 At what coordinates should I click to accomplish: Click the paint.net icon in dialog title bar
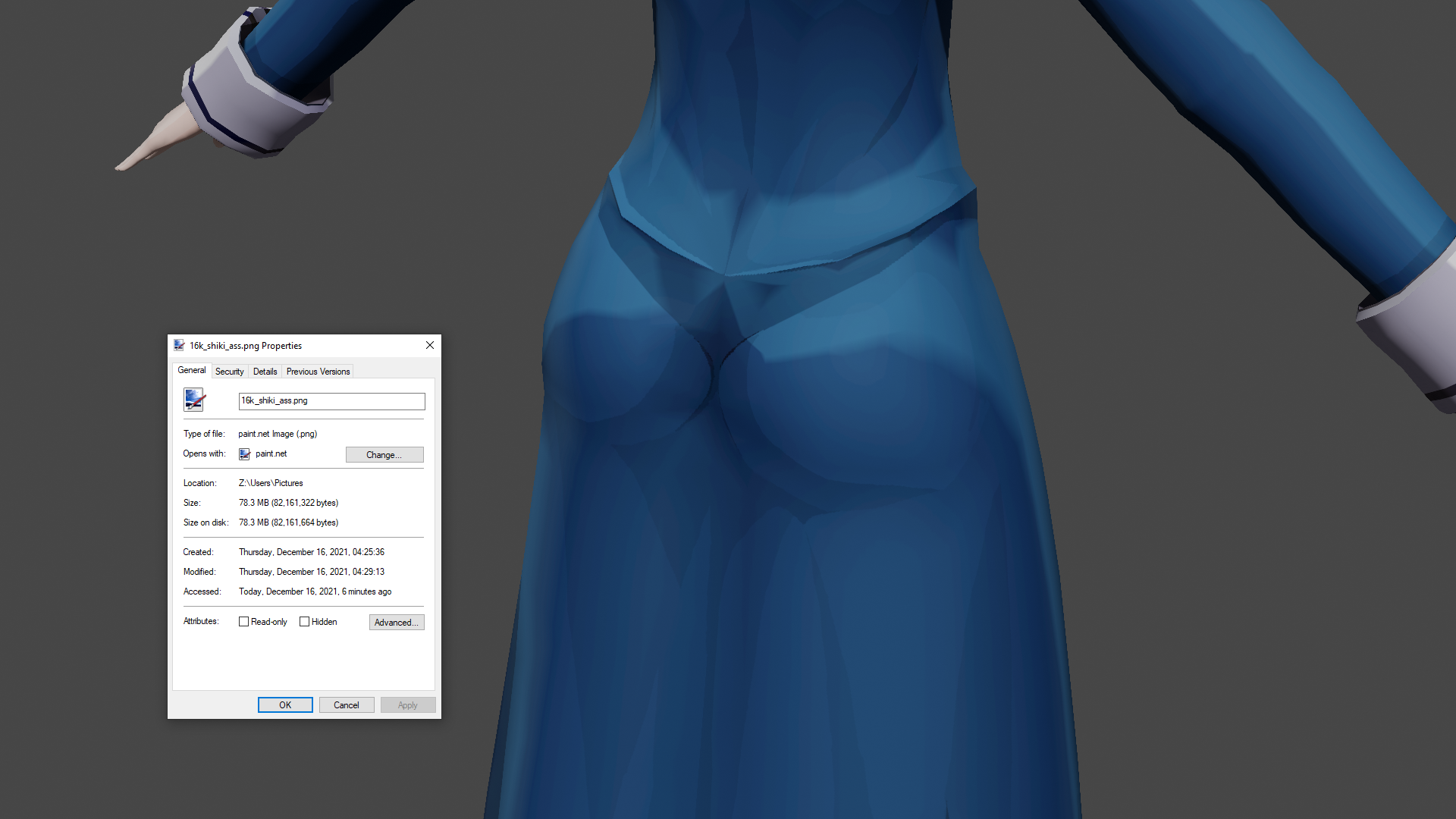[x=179, y=345]
